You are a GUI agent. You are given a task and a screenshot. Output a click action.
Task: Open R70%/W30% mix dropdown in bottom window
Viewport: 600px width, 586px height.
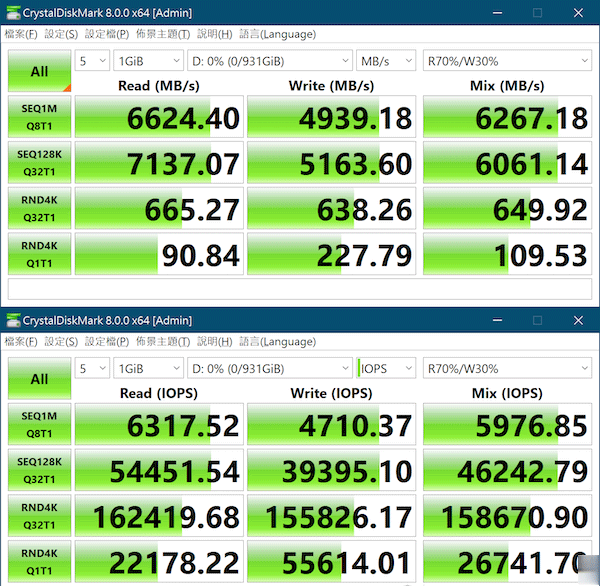[507, 368]
